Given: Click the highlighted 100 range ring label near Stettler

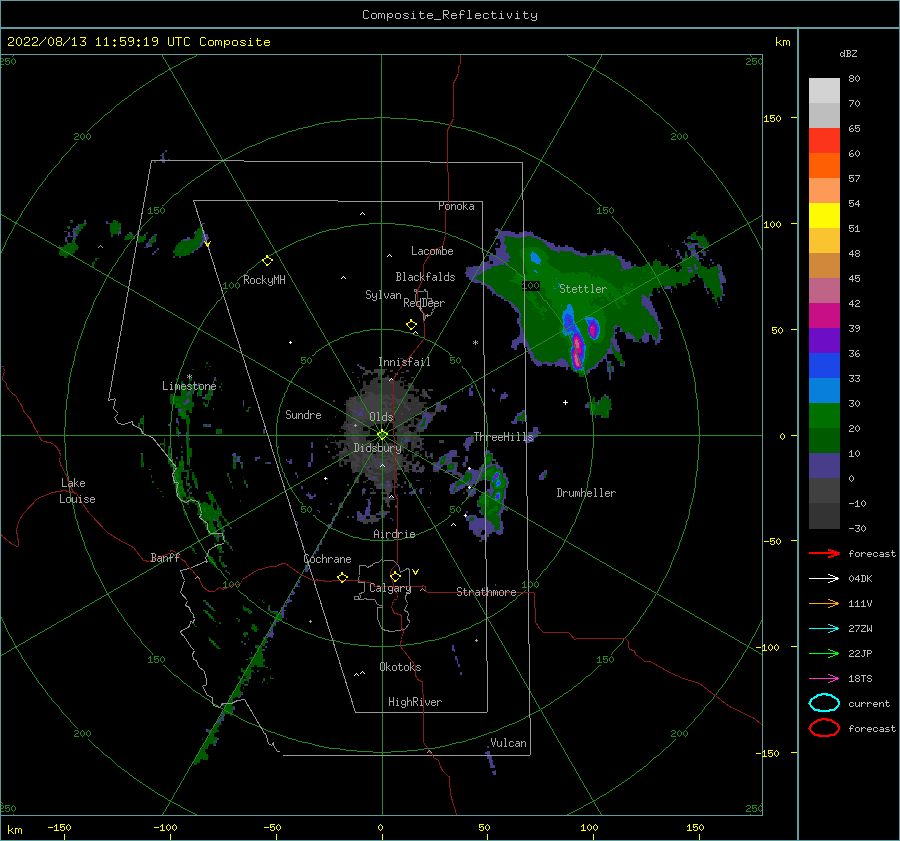Looking at the screenshot, I should pyautogui.click(x=531, y=285).
